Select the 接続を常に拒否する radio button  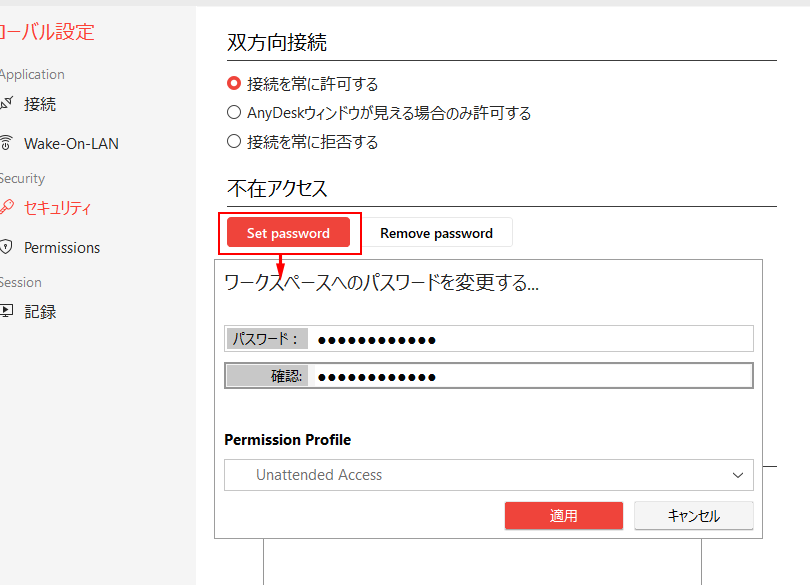click(x=234, y=142)
